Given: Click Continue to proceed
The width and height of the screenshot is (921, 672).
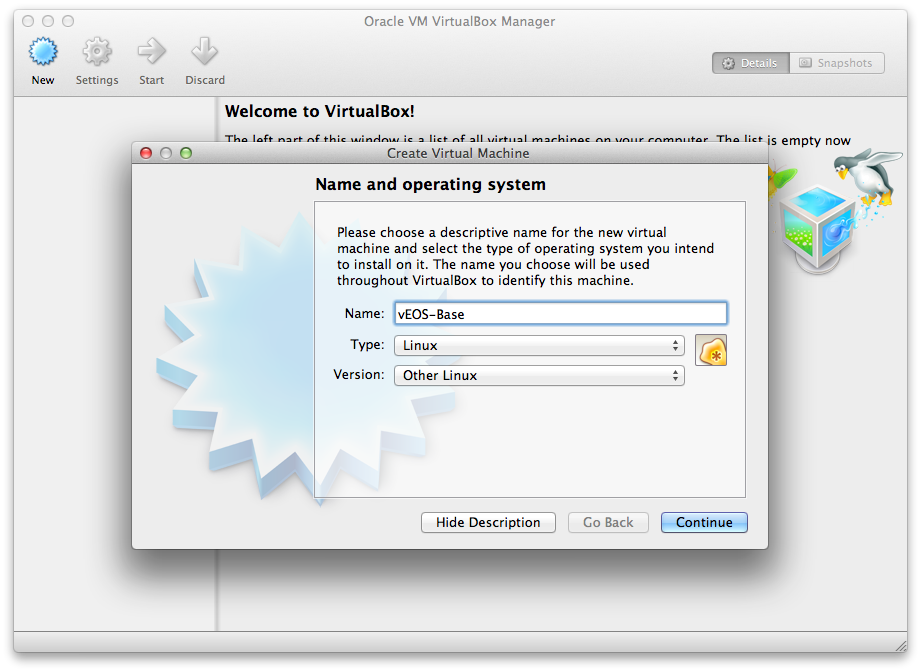Looking at the screenshot, I should pyautogui.click(x=704, y=522).
